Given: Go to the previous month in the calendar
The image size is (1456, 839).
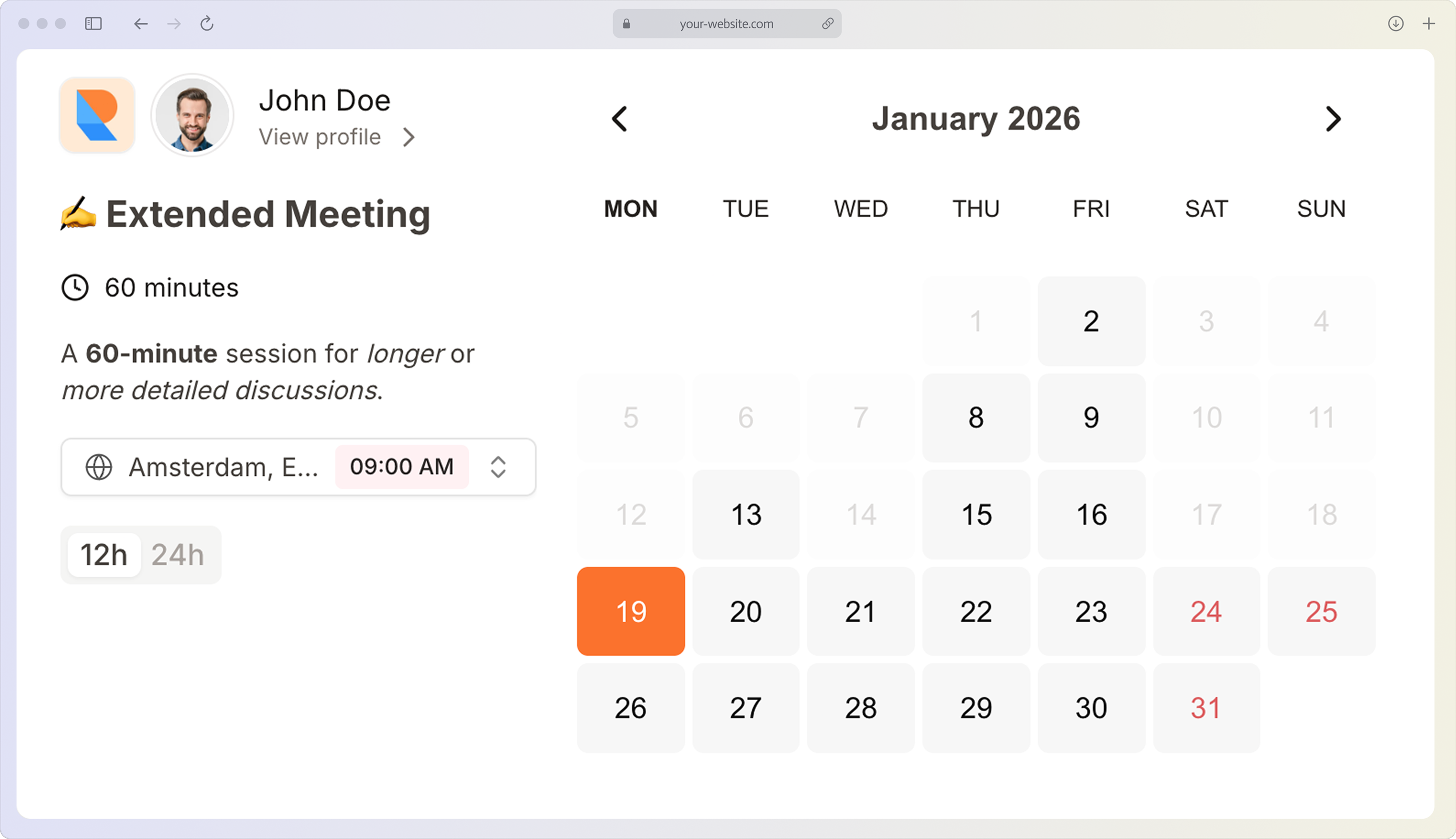Looking at the screenshot, I should tap(619, 119).
